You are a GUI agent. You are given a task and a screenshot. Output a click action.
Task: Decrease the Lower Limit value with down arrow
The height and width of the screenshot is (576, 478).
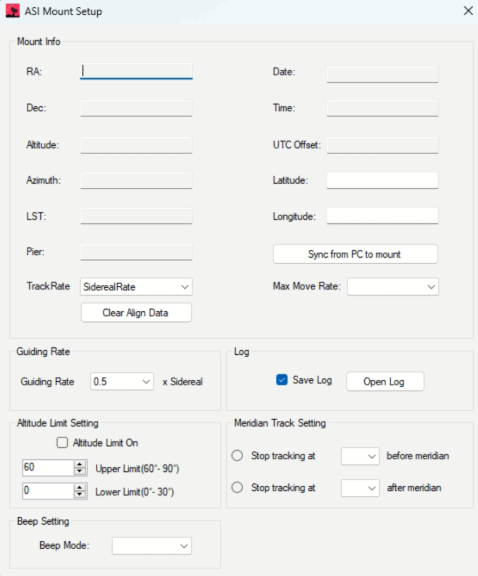tap(80, 495)
